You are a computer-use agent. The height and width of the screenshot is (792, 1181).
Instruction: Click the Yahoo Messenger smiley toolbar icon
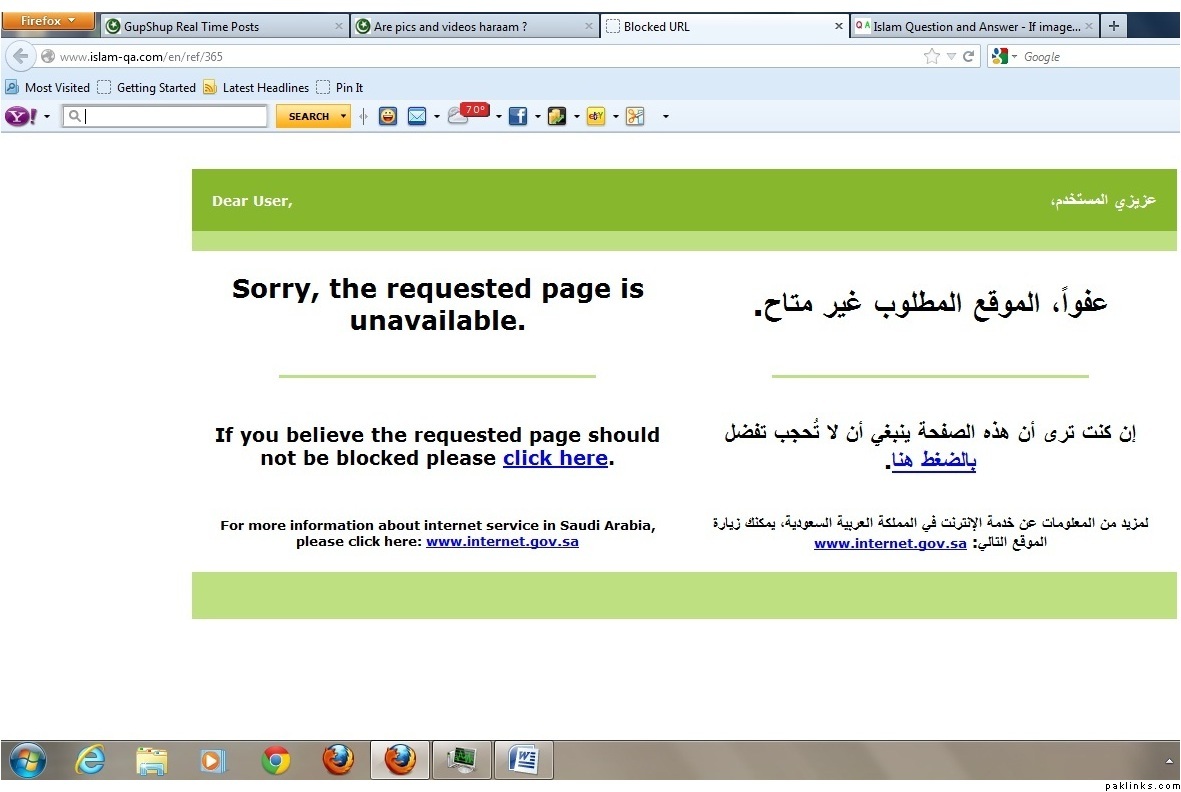(388, 116)
